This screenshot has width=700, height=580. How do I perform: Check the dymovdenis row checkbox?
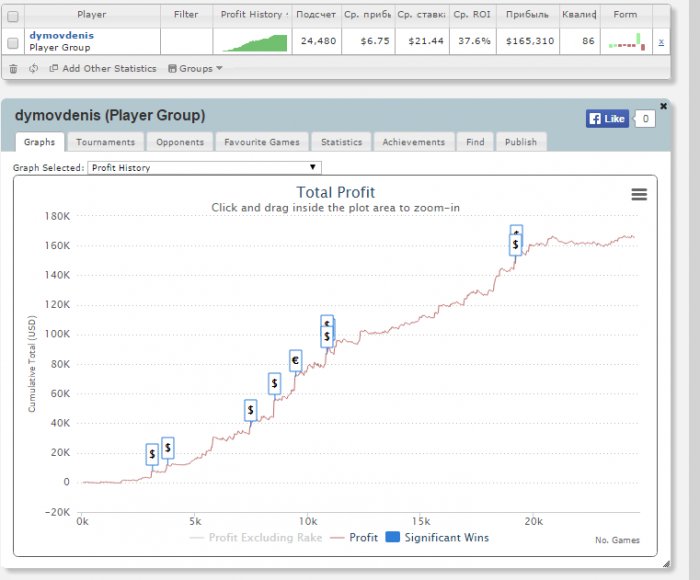click(13, 43)
